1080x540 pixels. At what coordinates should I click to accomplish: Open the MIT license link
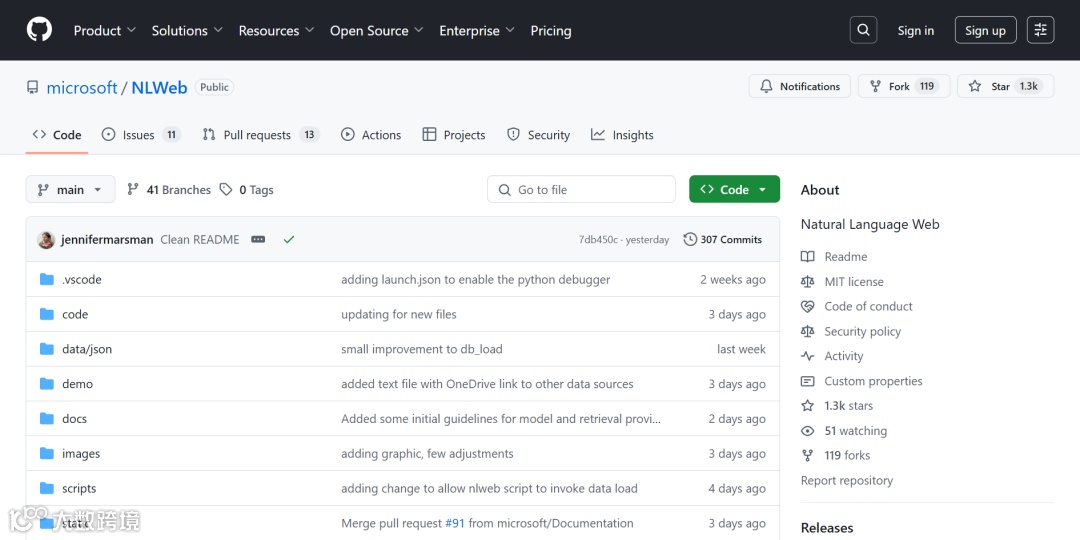(x=853, y=282)
